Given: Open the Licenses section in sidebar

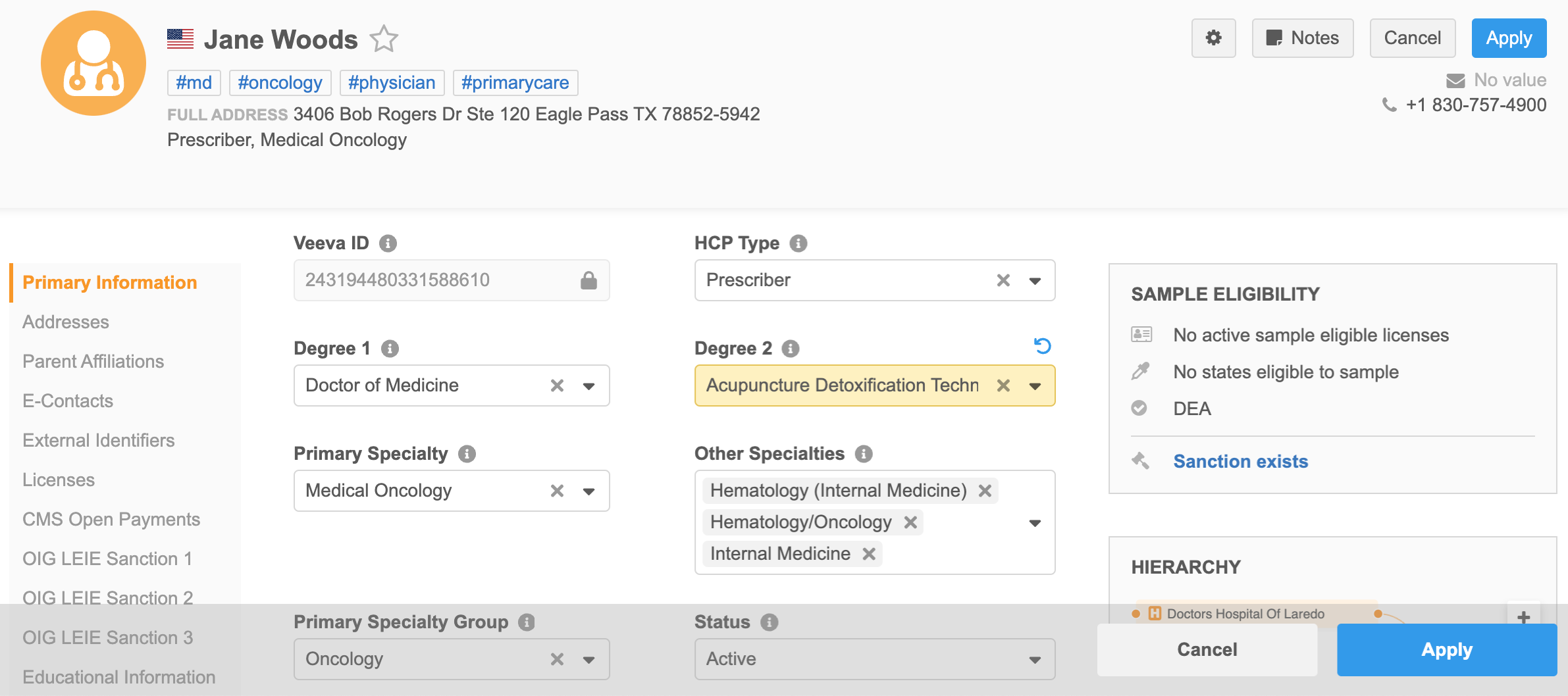Looking at the screenshot, I should [x=59, y=480].
